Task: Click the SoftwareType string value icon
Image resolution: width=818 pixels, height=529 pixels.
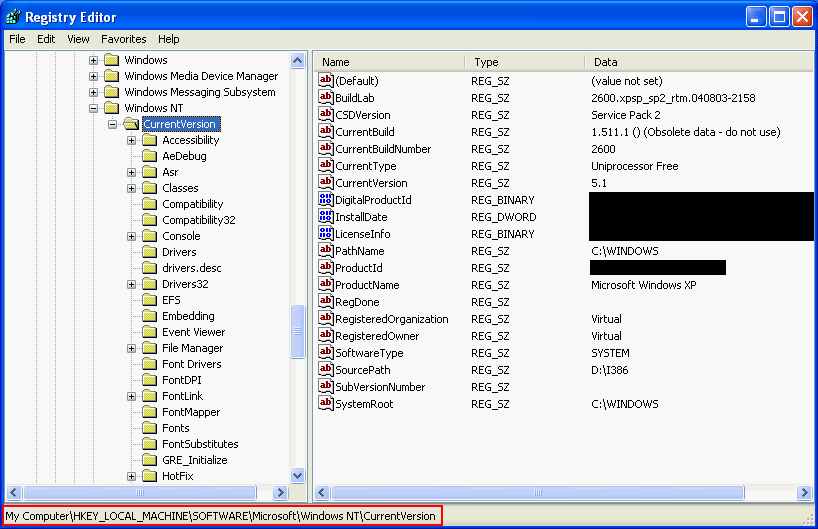Action: click(x=326, y=352)
